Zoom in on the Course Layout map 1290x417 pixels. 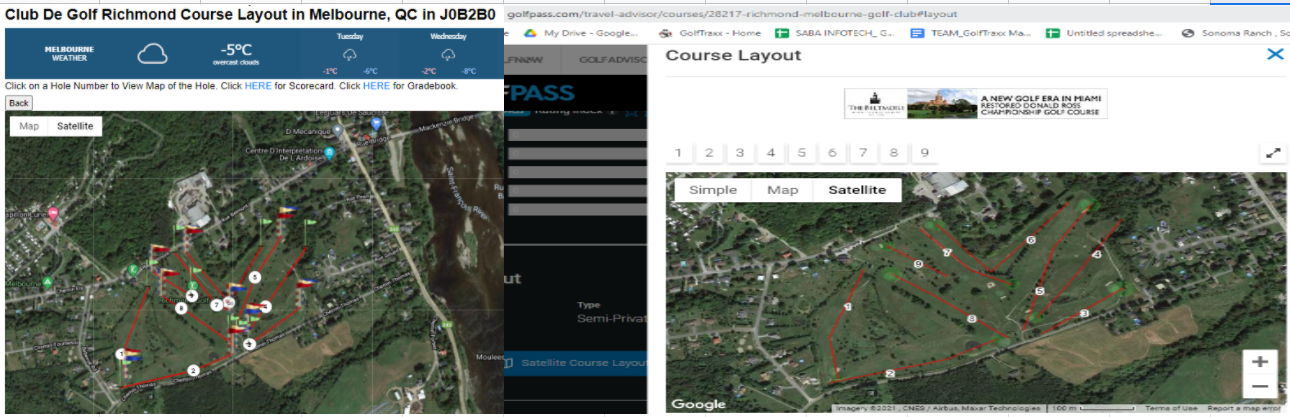tap(1260, 362)
